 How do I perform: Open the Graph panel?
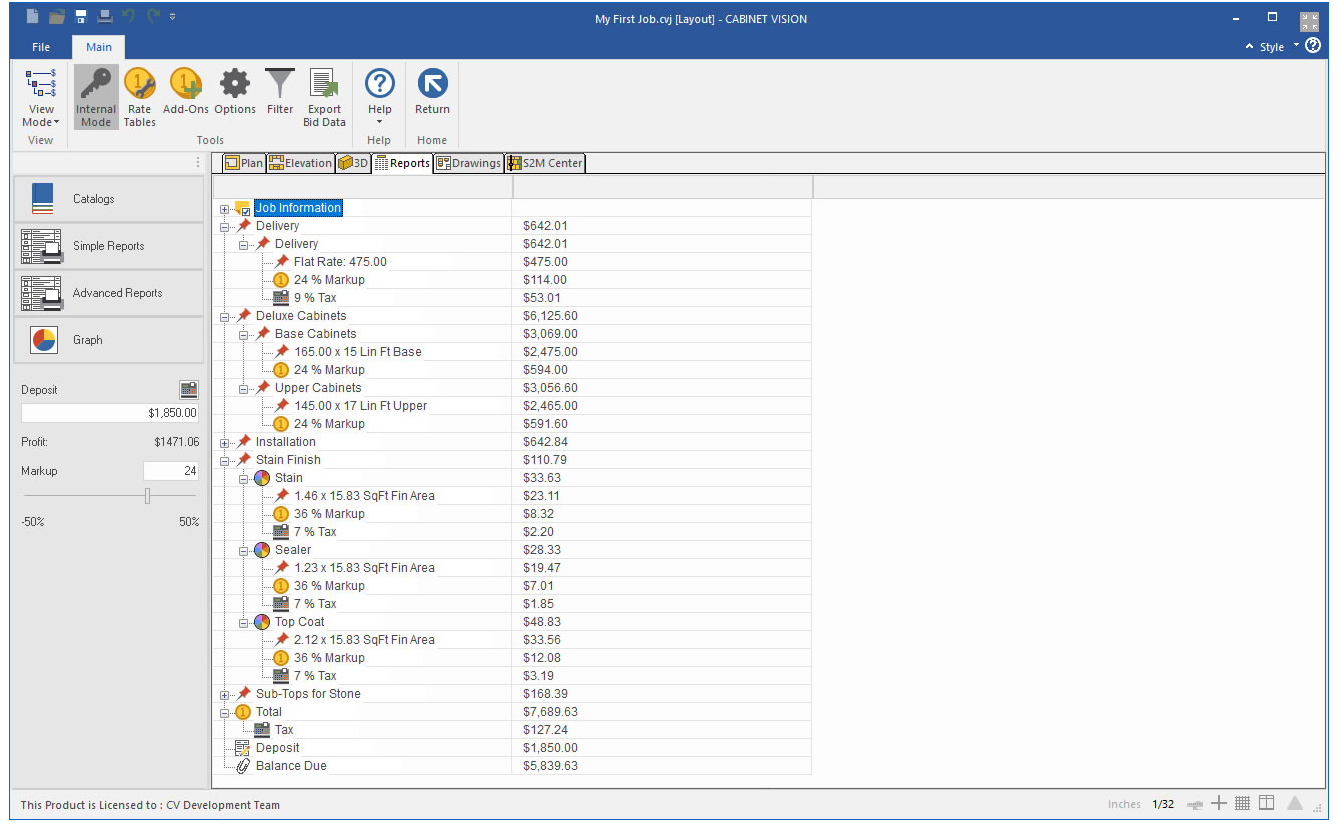[x=108, y=340]
